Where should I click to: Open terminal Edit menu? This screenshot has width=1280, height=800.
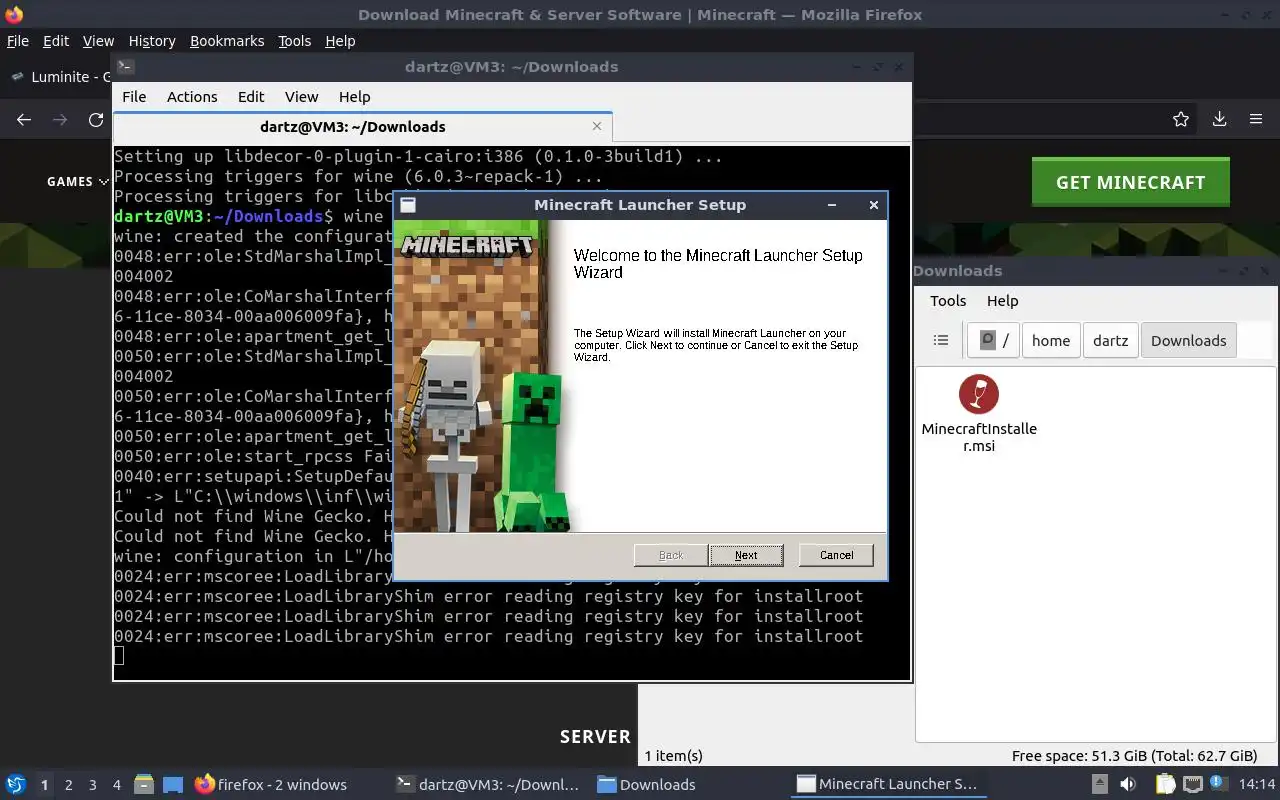click(251, 97)
